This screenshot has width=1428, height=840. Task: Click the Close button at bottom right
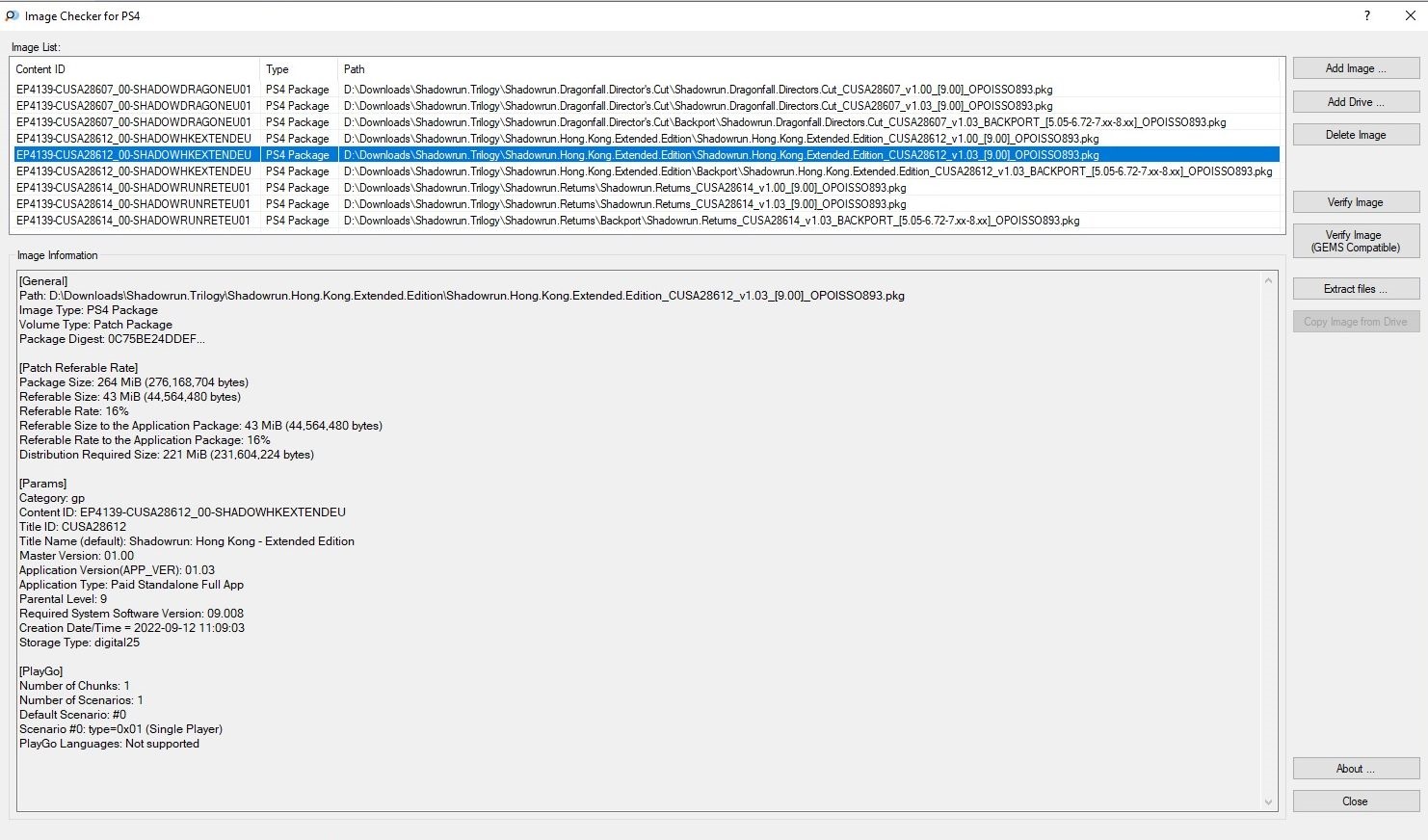(1356, 801)
